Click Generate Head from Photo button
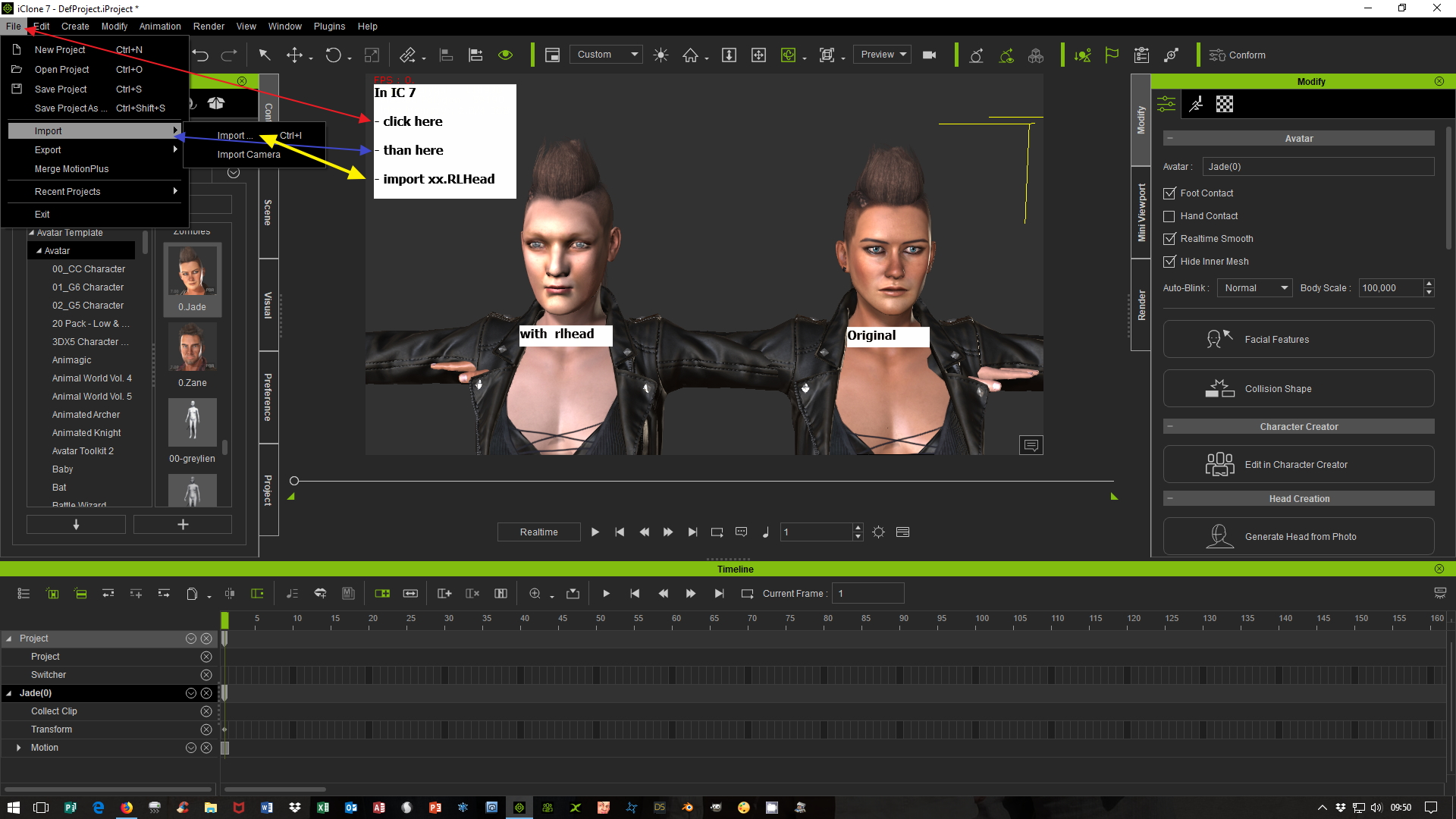Image resolution: width=1456 pixels, height=819 pixels. coord(1298,537)
